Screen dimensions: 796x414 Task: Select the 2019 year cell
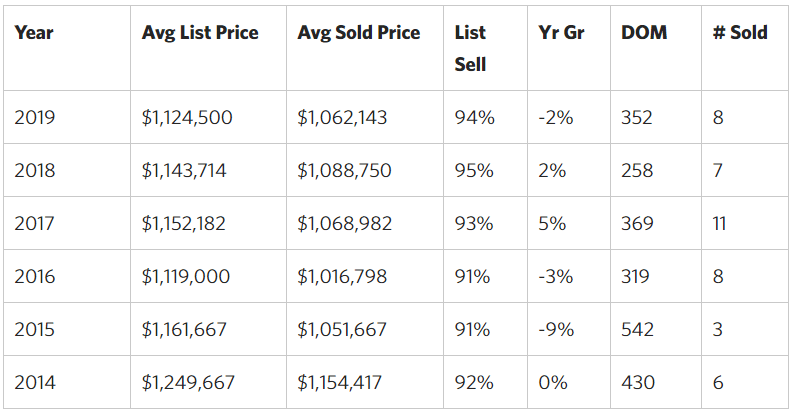[35, 117]
